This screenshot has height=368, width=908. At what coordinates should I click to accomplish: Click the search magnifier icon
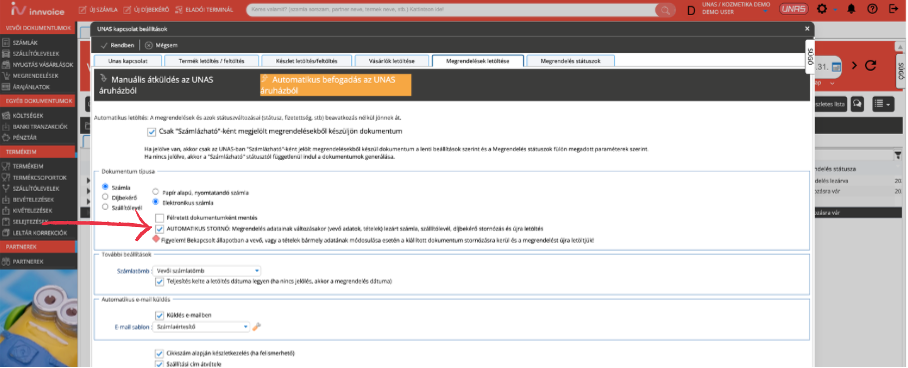coord(666,10)
